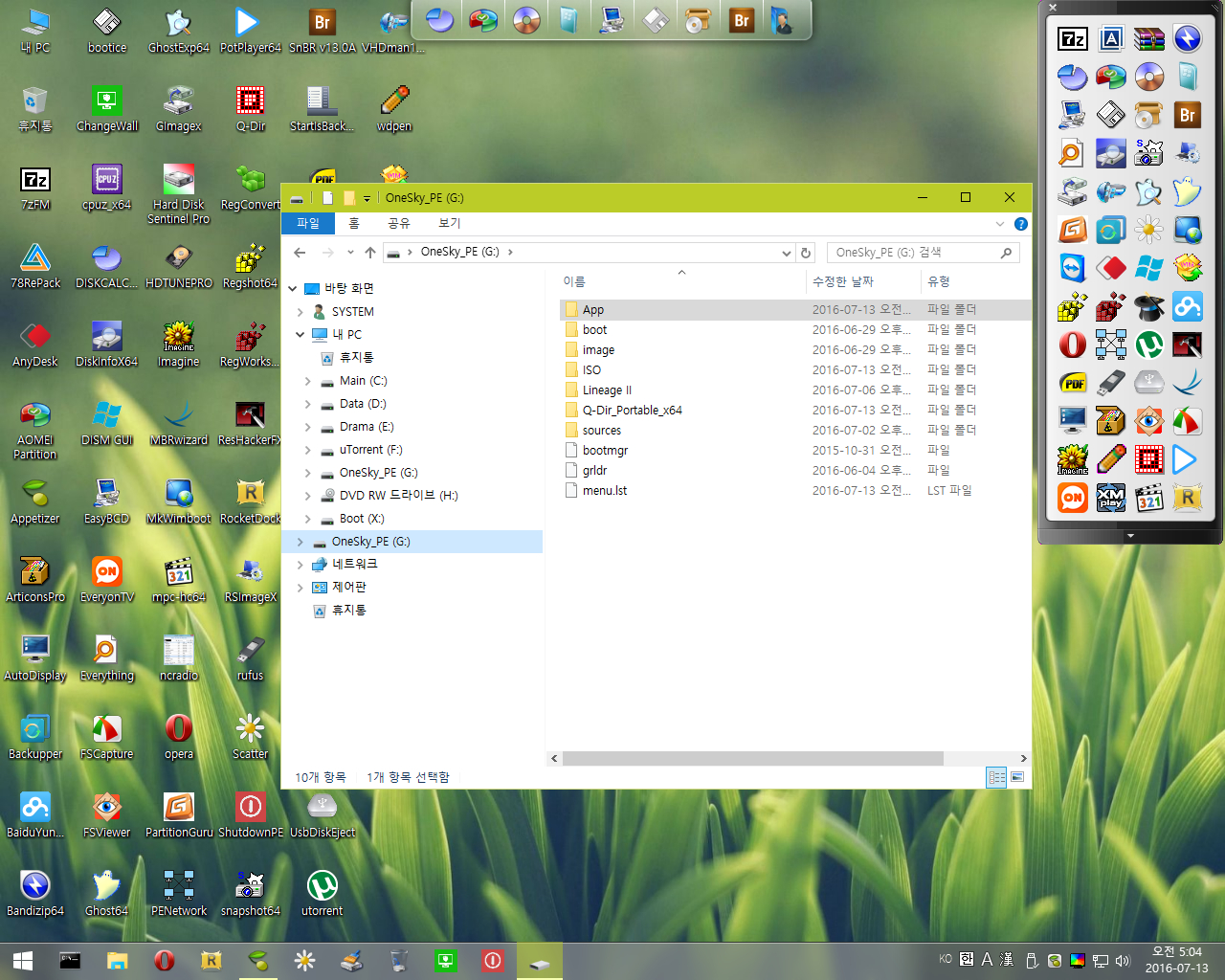The image size is (1225, 980).
Task: Open 78RePack desktop shortcut
Action: point(35,266)
